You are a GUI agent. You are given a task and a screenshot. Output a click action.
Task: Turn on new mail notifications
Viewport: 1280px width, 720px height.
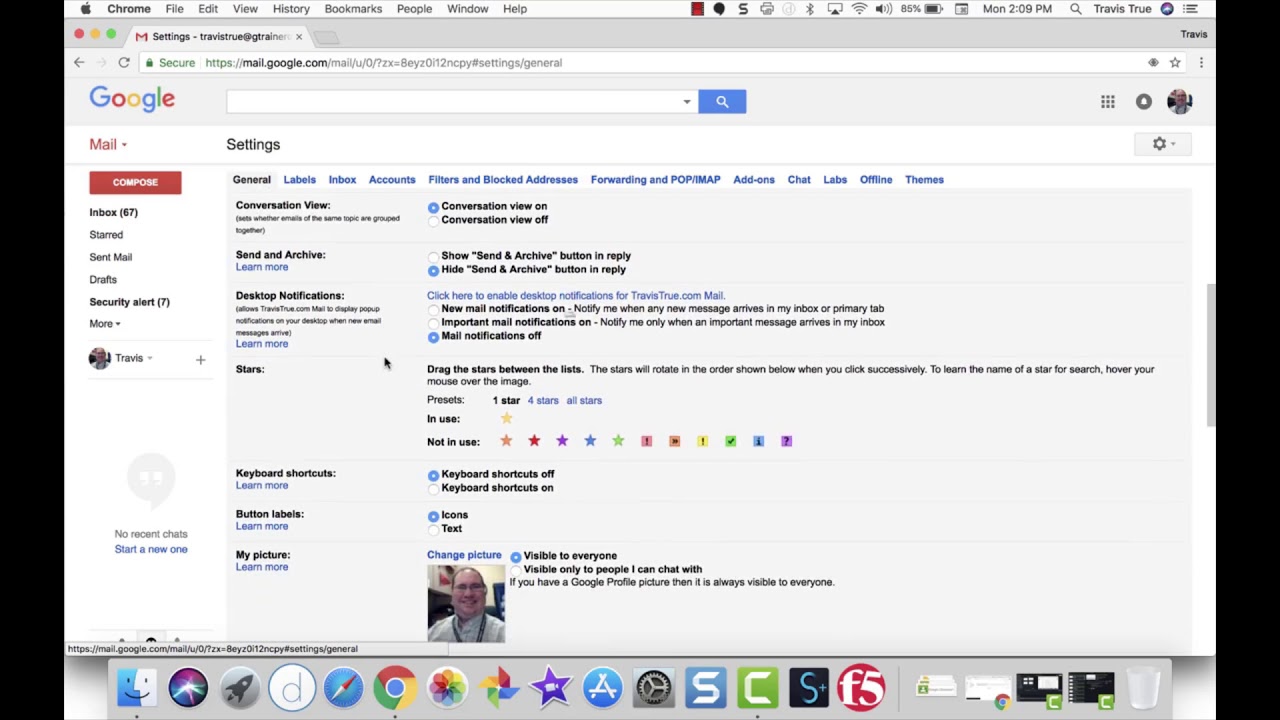pos(433,309)
